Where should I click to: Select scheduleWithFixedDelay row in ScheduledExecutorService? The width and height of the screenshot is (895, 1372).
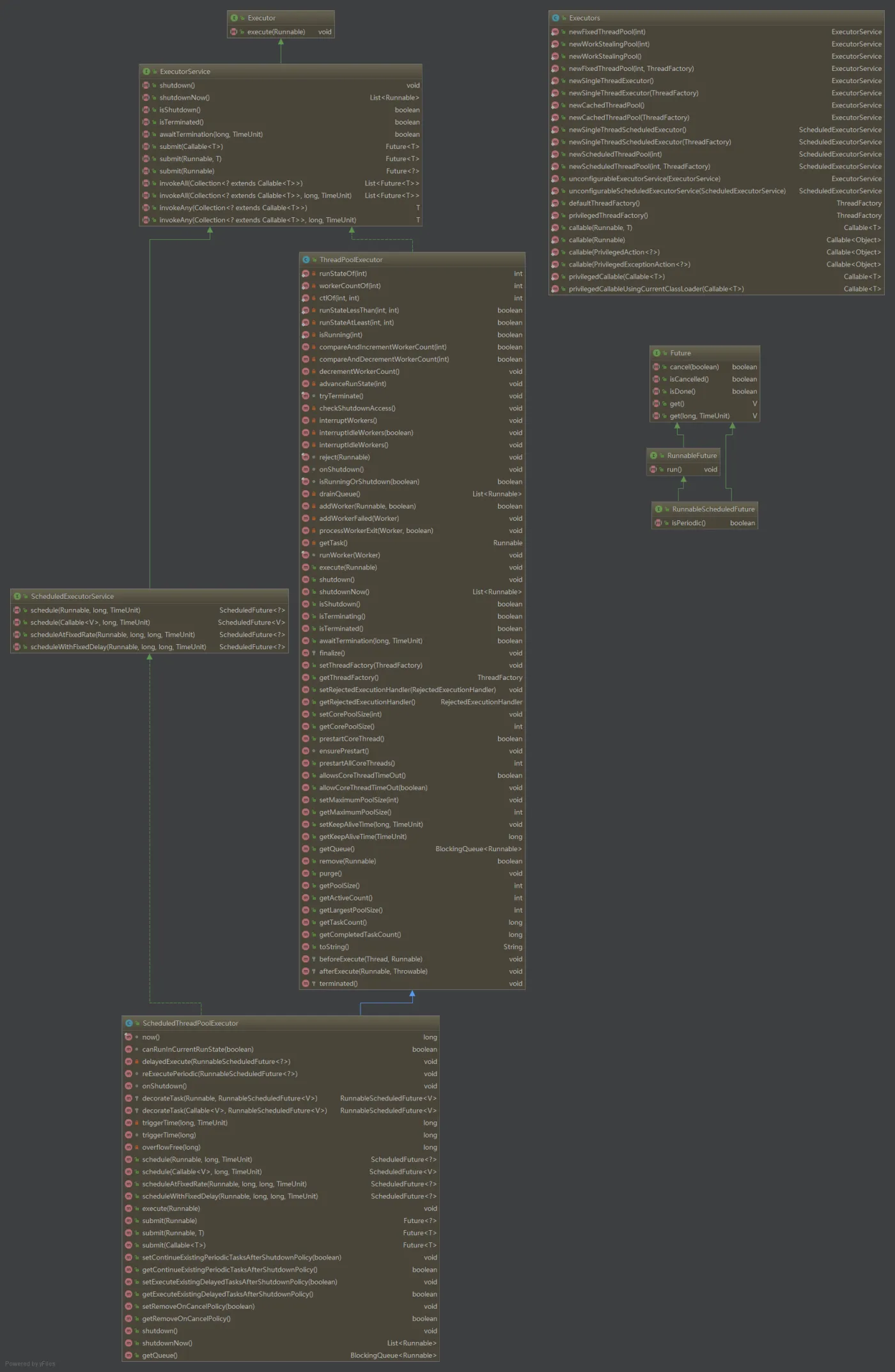(x=149, y=647)
